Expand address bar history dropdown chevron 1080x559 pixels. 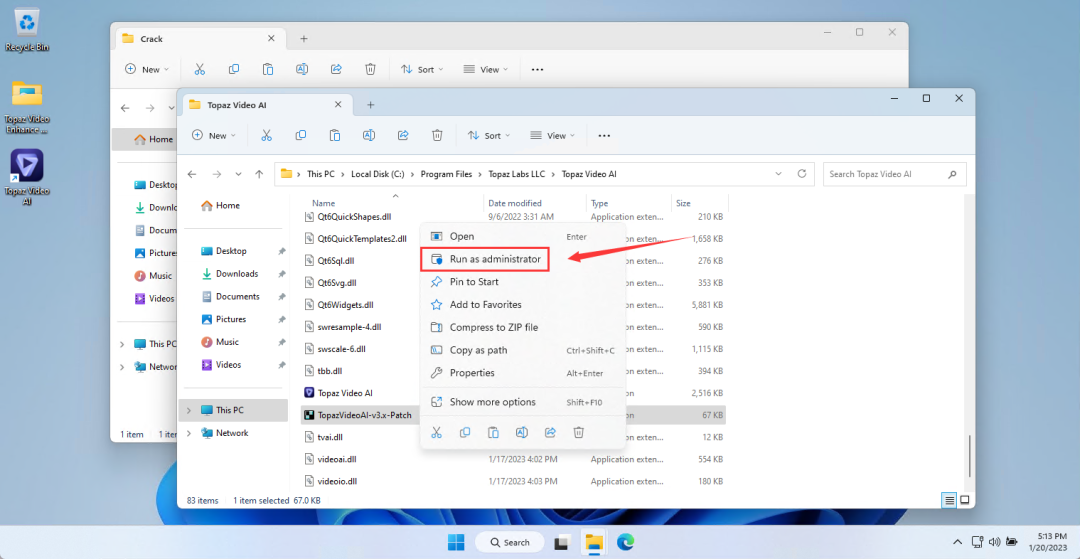coord(778,174)
